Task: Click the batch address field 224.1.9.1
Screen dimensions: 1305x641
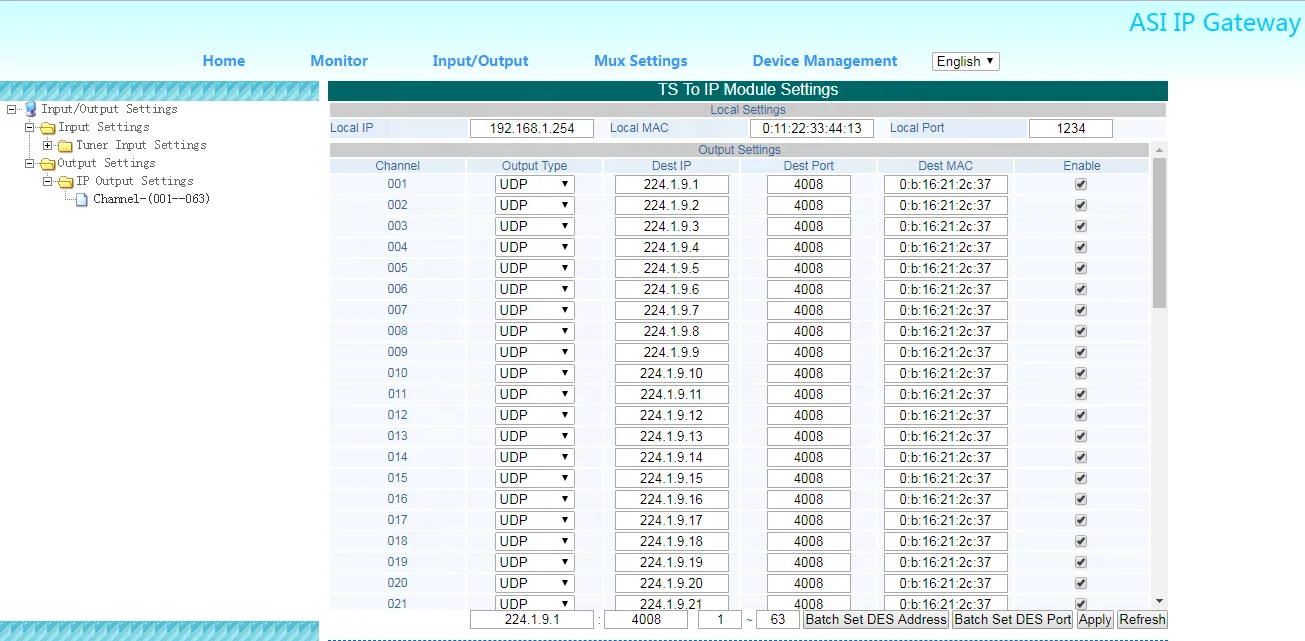Action: (x=532, y=619)
